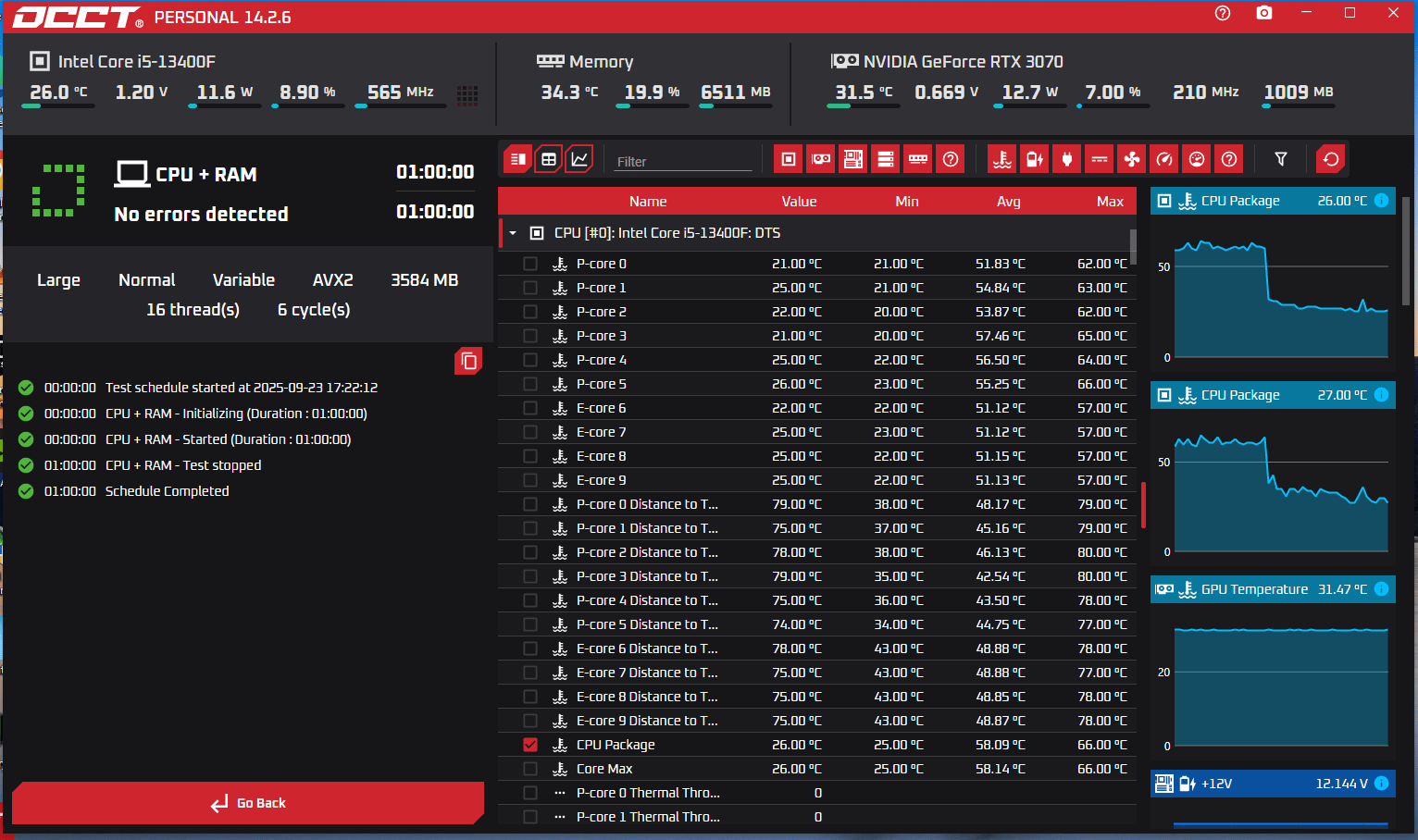The height and width of the screenshot is (840, 1418).
Task: Click the 'AVX2' test setting text
Action: pyautogui.click(x=333, y=280)
